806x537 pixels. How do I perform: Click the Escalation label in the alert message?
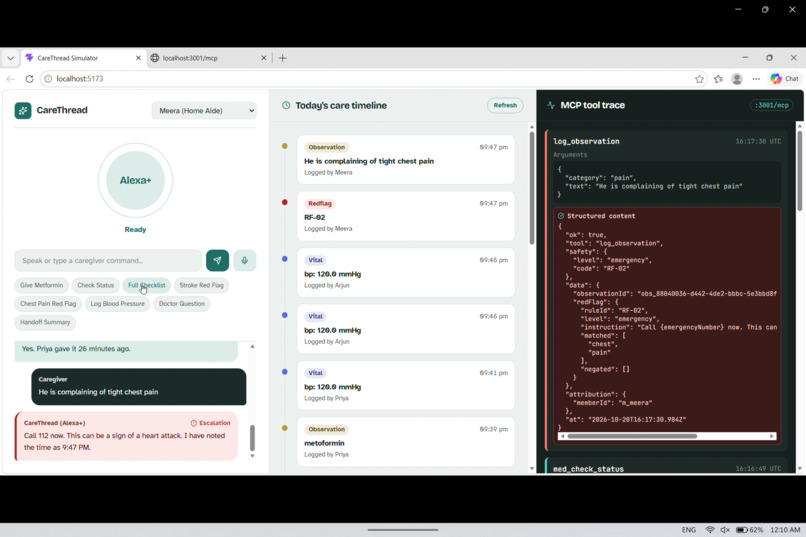click(211, 423)
